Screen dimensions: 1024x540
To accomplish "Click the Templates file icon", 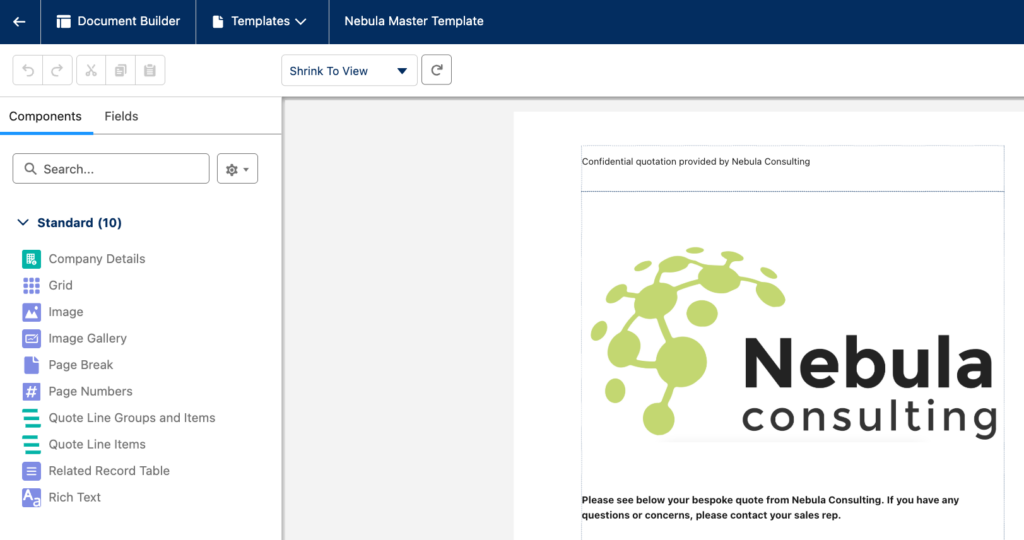I will coord(218,22).
